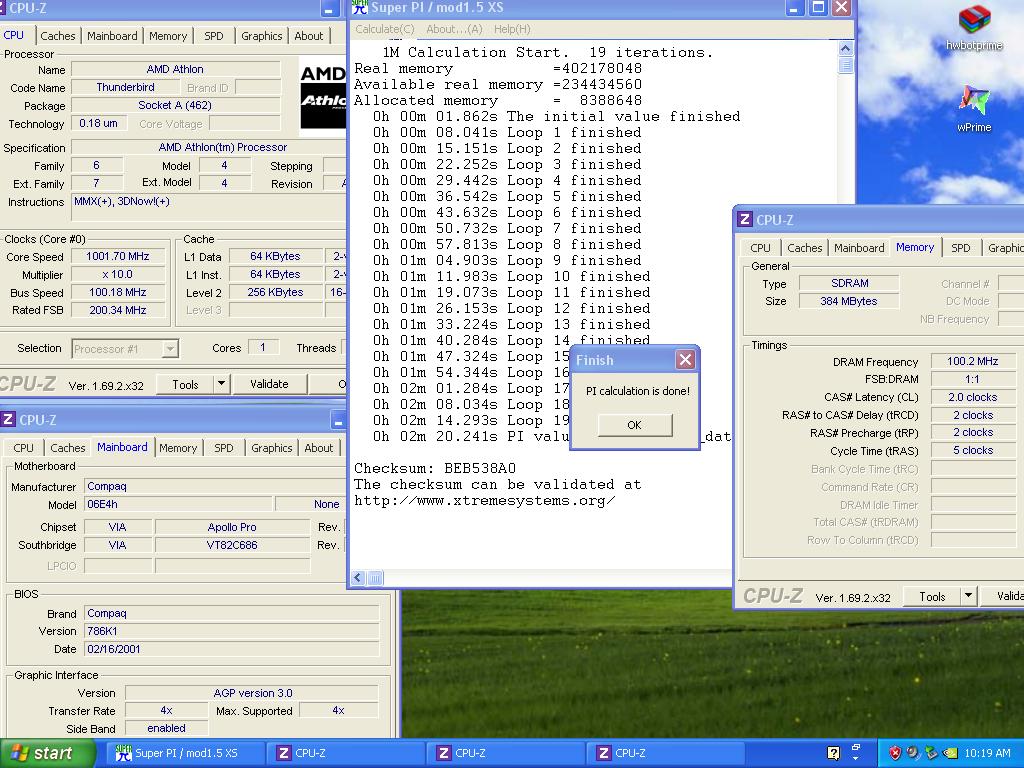Screen dimensions: 1024x768
Task: Expand Tools dropdown arrow in CPU-Z Memory window
Action: [x=968, y=596]
